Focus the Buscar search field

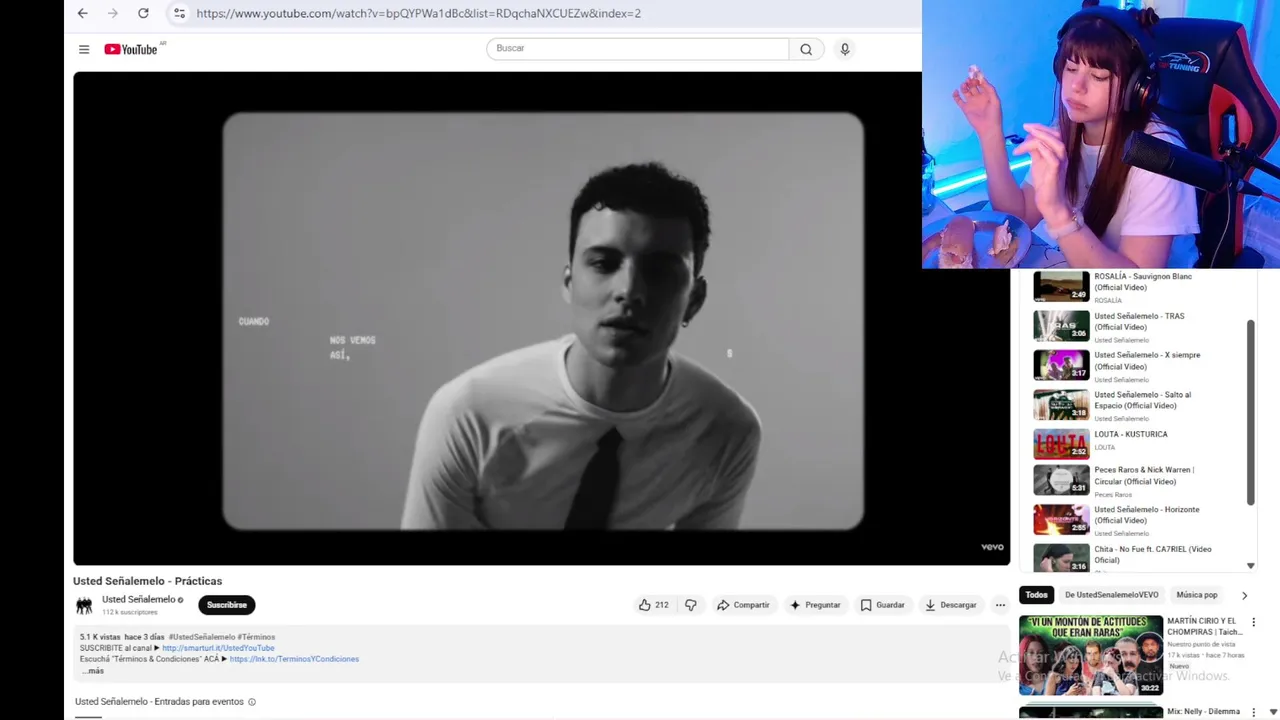(x=637, y=48)
